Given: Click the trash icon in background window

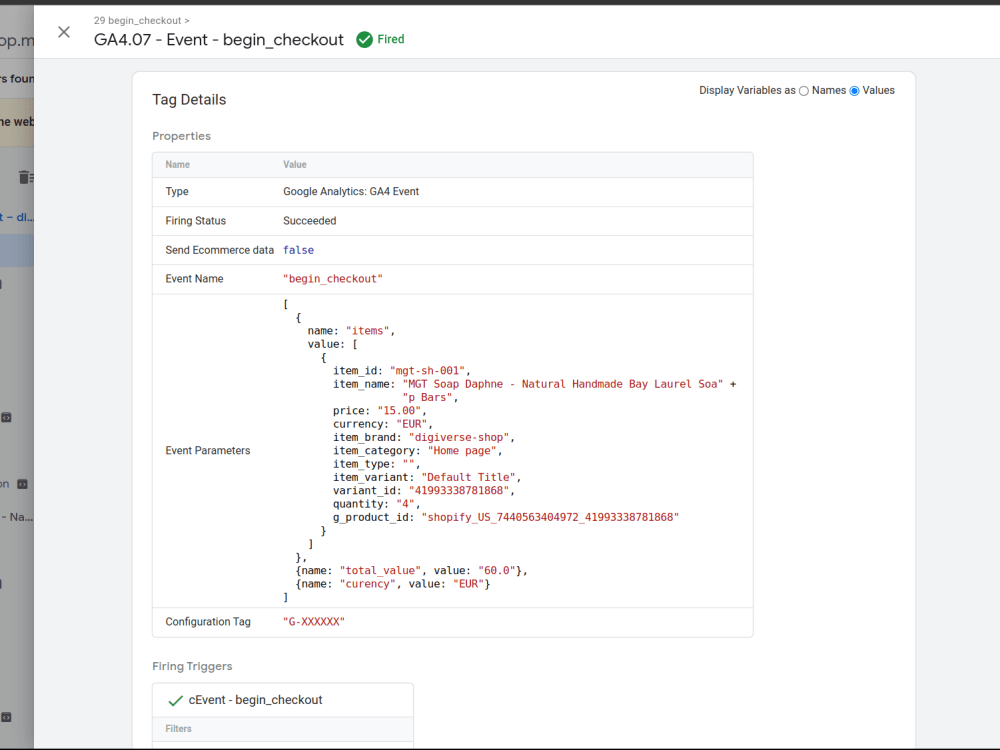Looking at the screenshot, I should pos(26,177).
